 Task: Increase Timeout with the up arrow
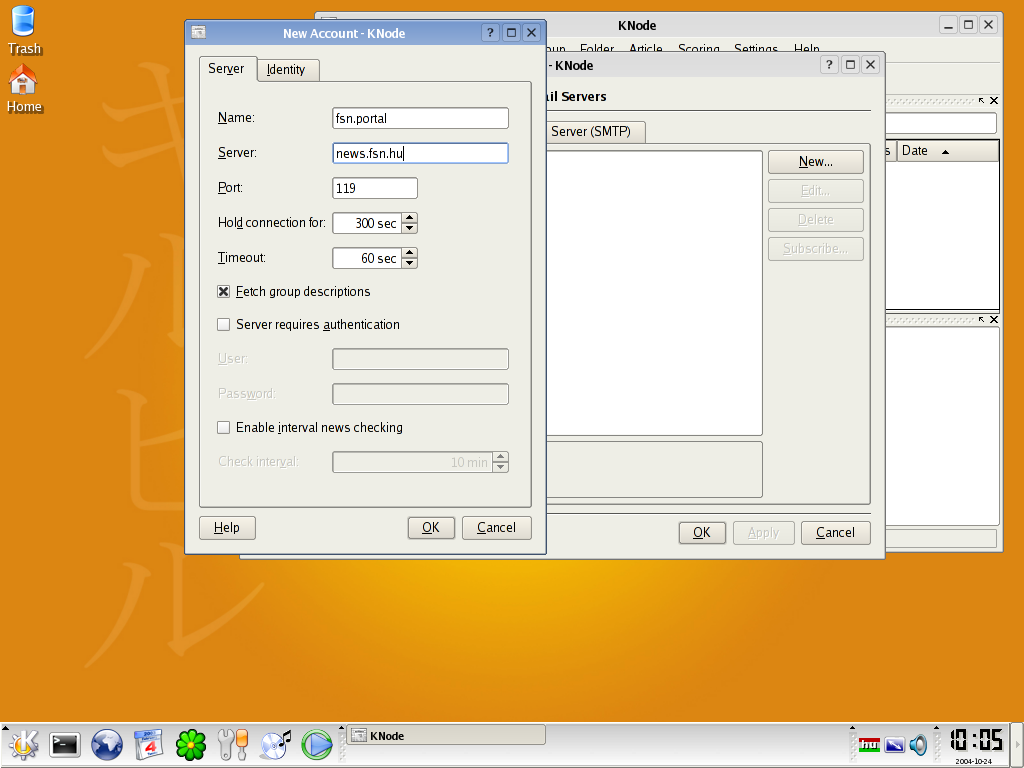click(x=409, y=253)
